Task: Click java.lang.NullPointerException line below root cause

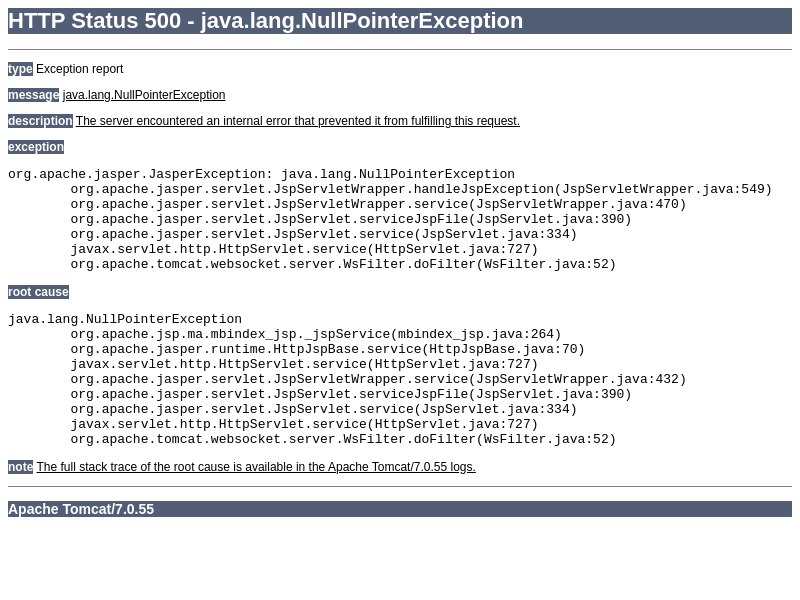Action: pyautogui.click(x=125, y=319)
